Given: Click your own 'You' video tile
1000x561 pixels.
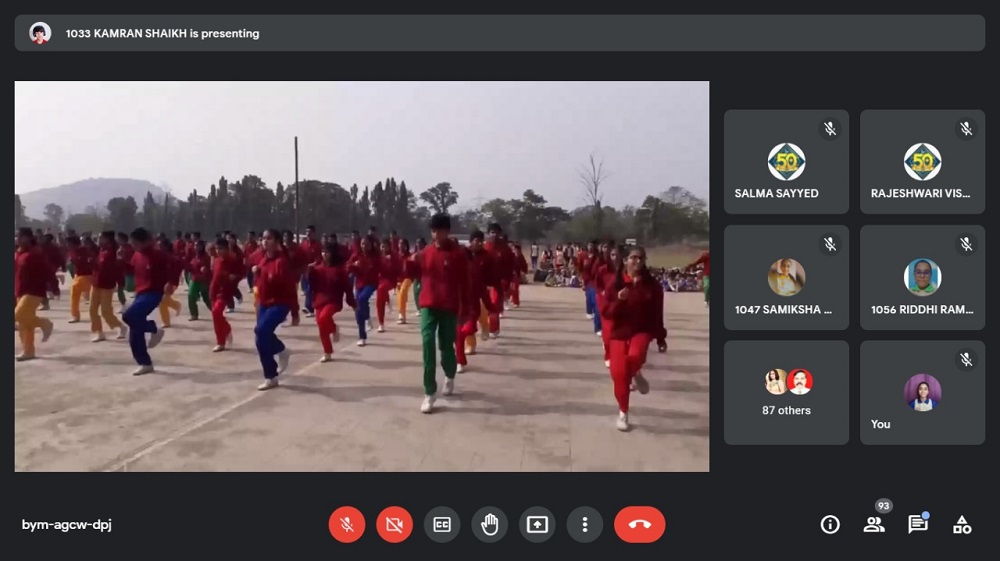Looking at the screenshot, I should point(922,392).
